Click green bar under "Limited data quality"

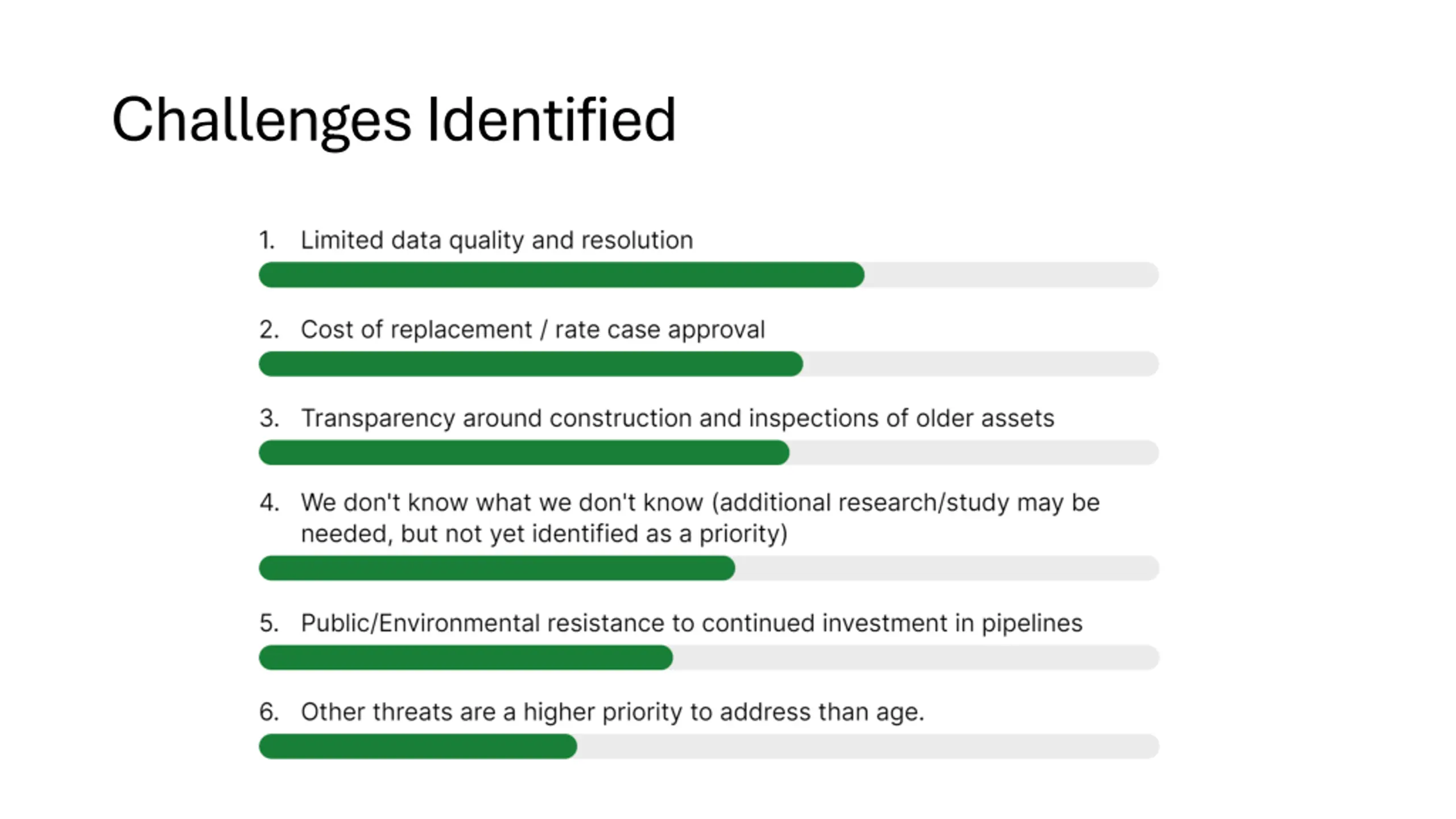click(561, 275)
